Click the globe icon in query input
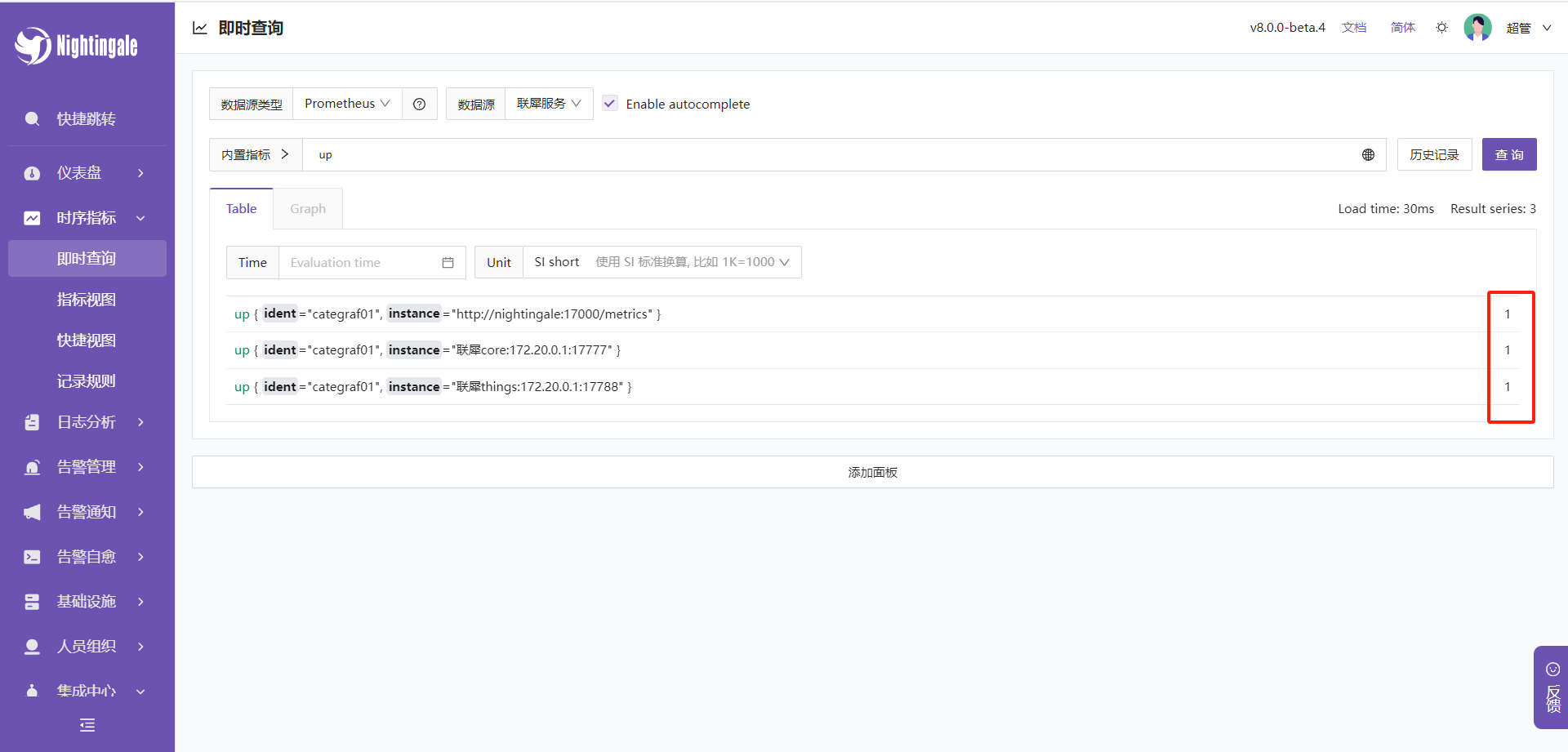The image size is (1568, 752). (x=1368, y=155)
